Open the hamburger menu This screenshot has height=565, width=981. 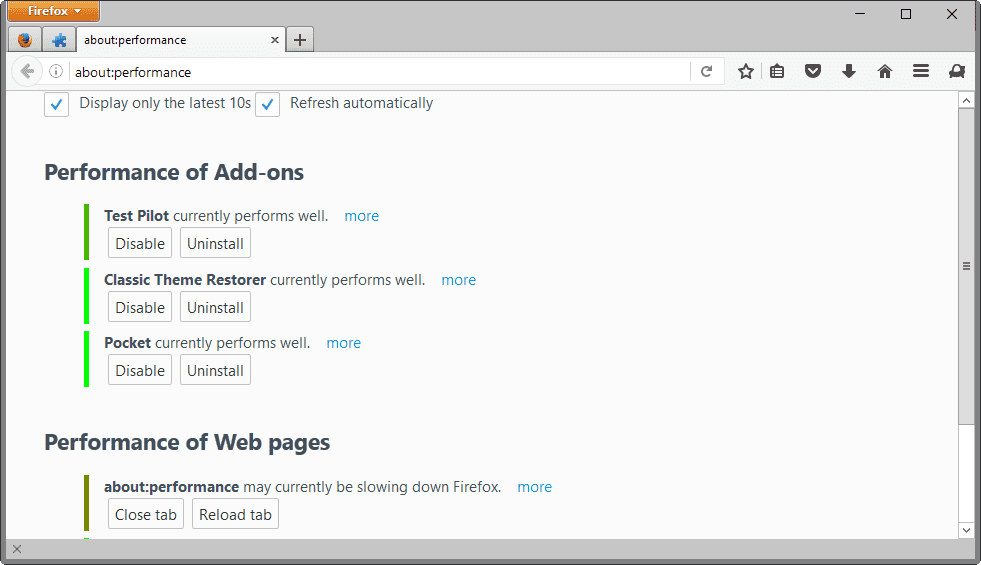921,71
